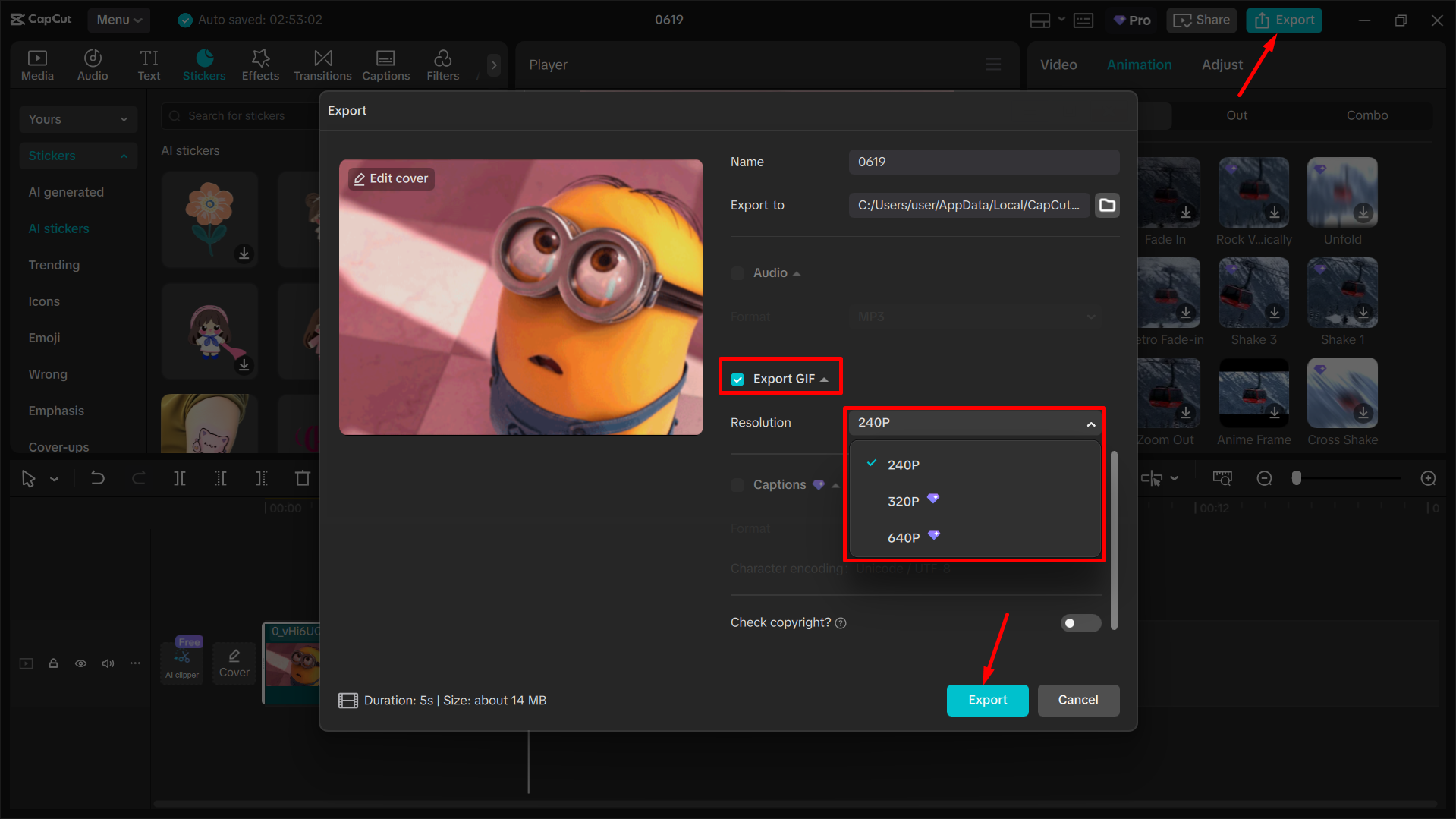This screenshot has height=819, width=1456.
Task: Click the Export button in the dialog
Action: click(987, 700)
